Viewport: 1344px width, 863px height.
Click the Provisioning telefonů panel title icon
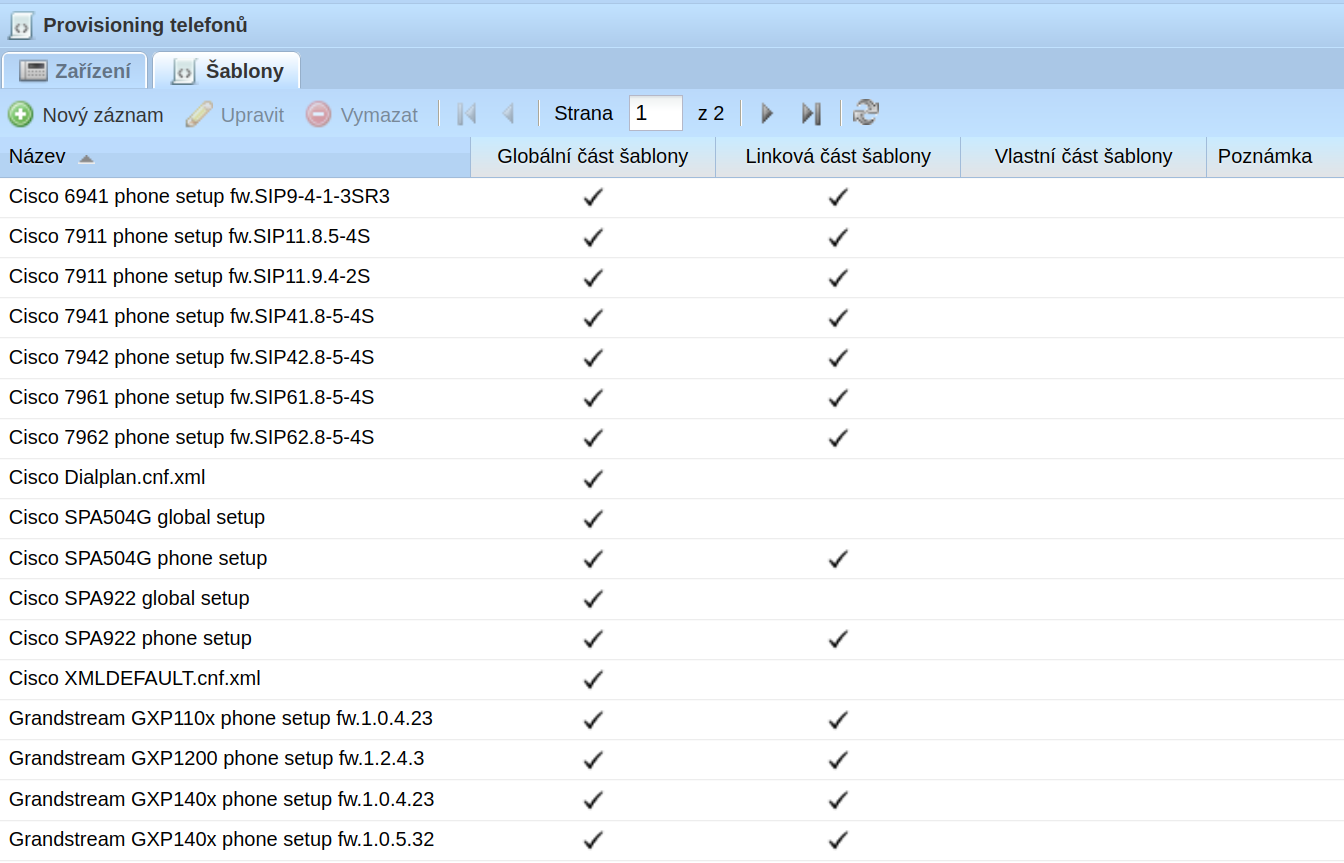tap(21, 25)
